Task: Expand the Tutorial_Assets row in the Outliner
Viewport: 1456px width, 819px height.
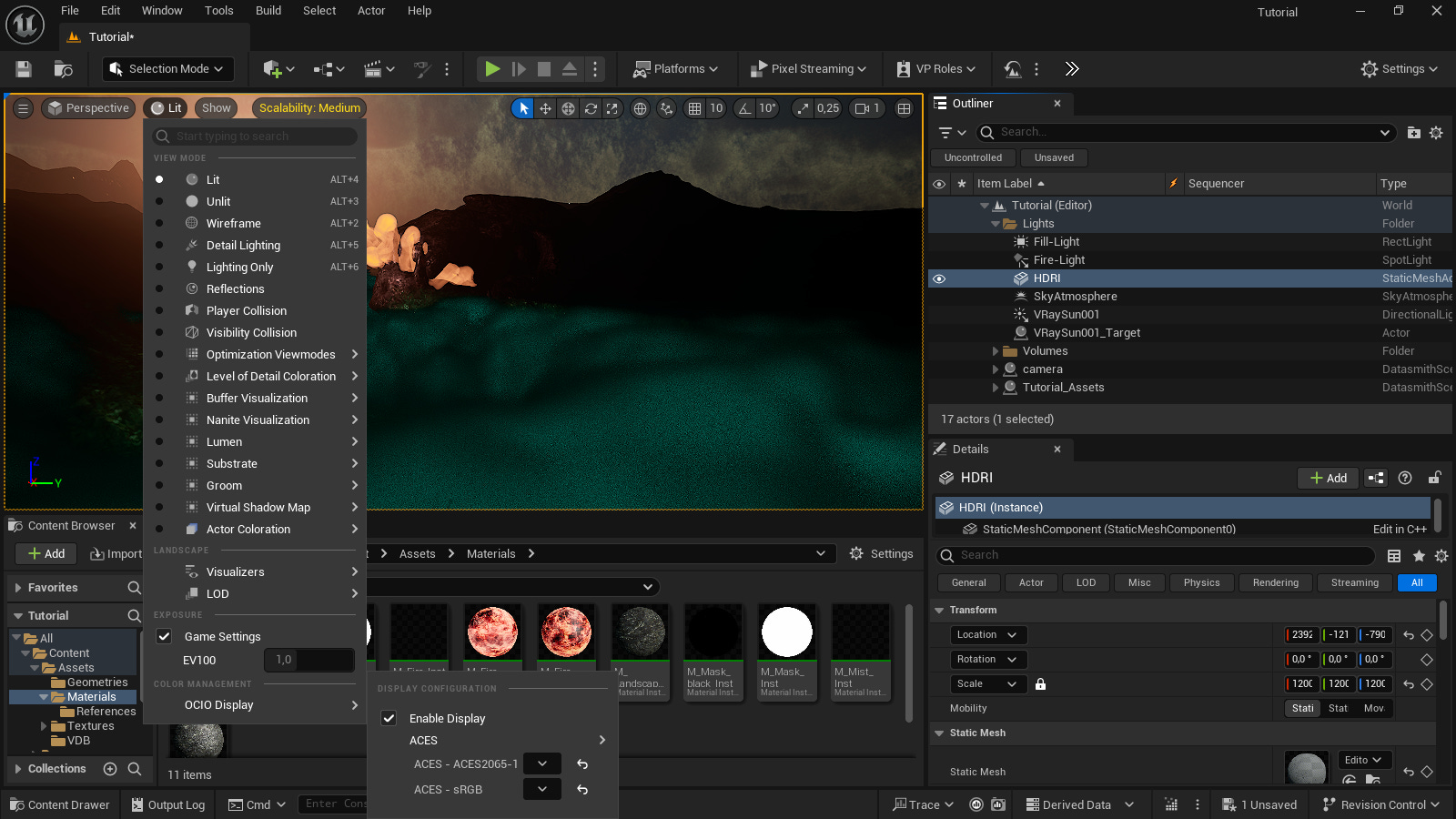Action: [x=995, y=388]
